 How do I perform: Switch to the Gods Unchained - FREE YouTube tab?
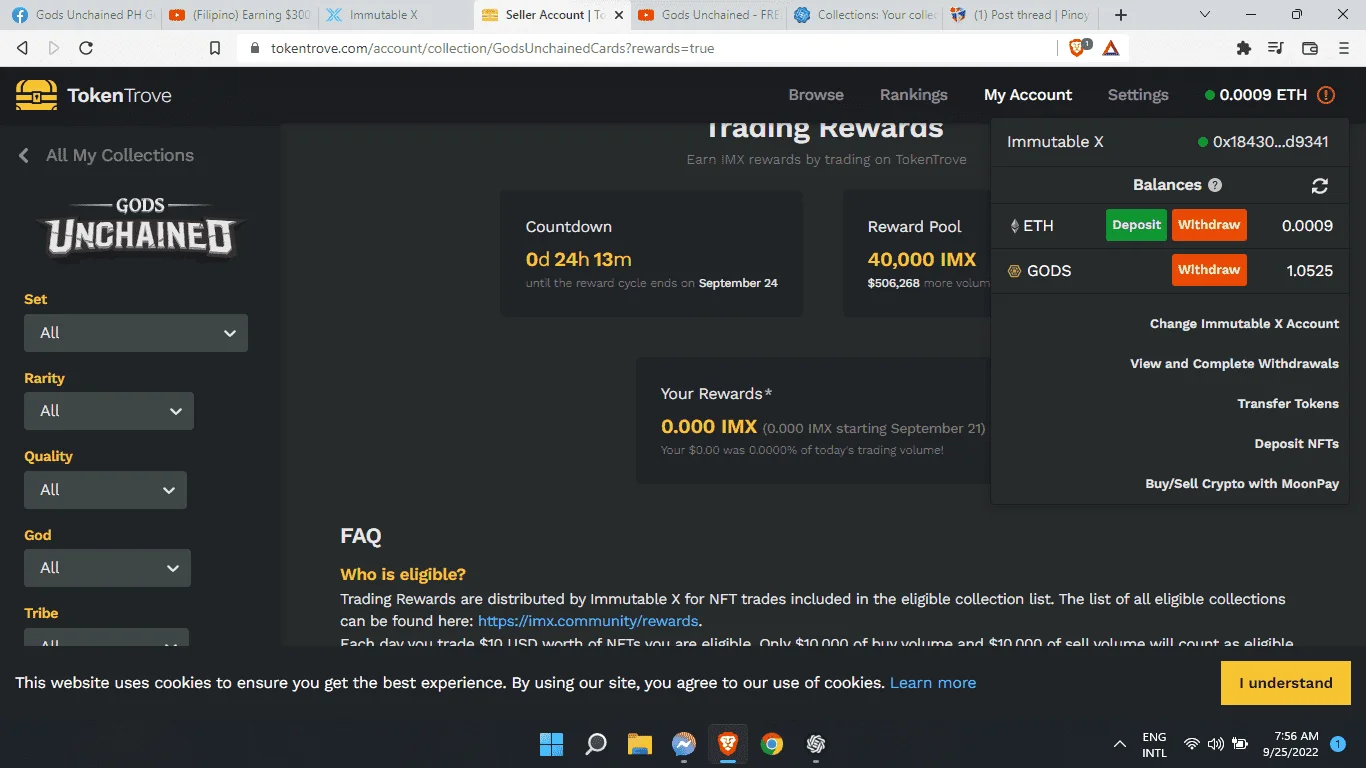pos(708,15)
